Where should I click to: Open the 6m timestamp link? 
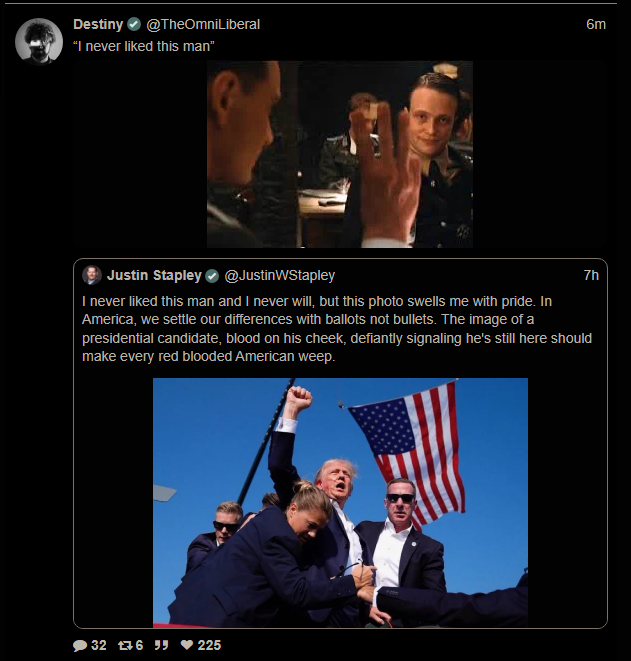(596, 24)
